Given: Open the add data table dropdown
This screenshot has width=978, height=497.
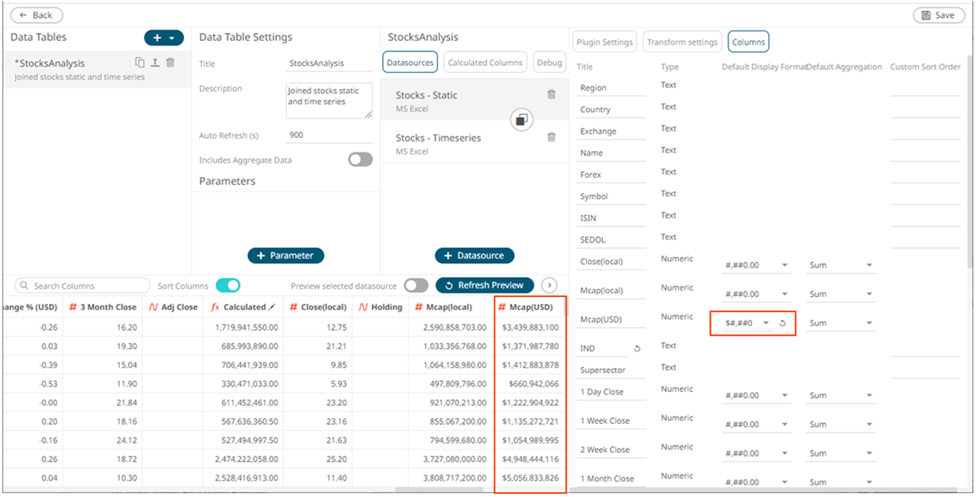Looking at the screenshot, I should coord(164,38).
